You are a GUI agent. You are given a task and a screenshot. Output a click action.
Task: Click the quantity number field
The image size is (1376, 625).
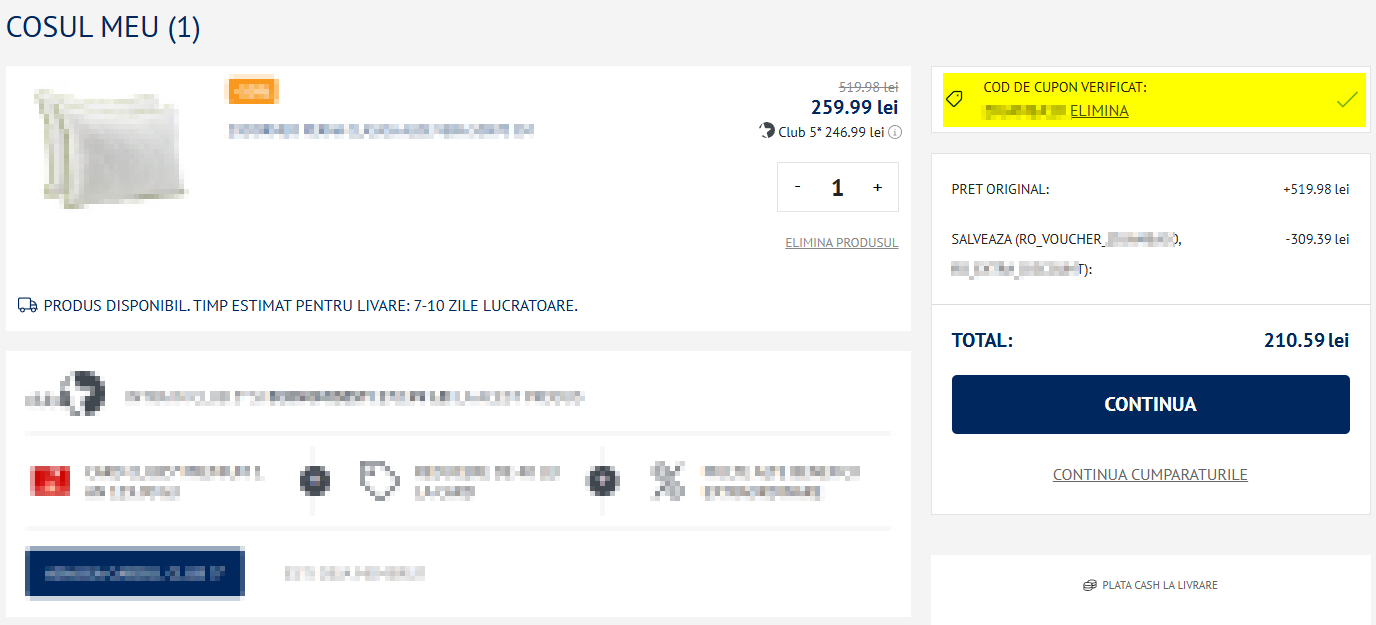pos(837,187)
